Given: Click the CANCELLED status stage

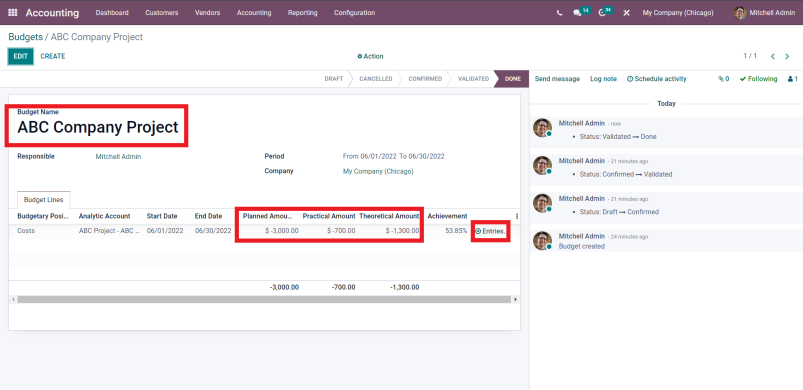Looking at the screenshot, I should click(376, 79).
